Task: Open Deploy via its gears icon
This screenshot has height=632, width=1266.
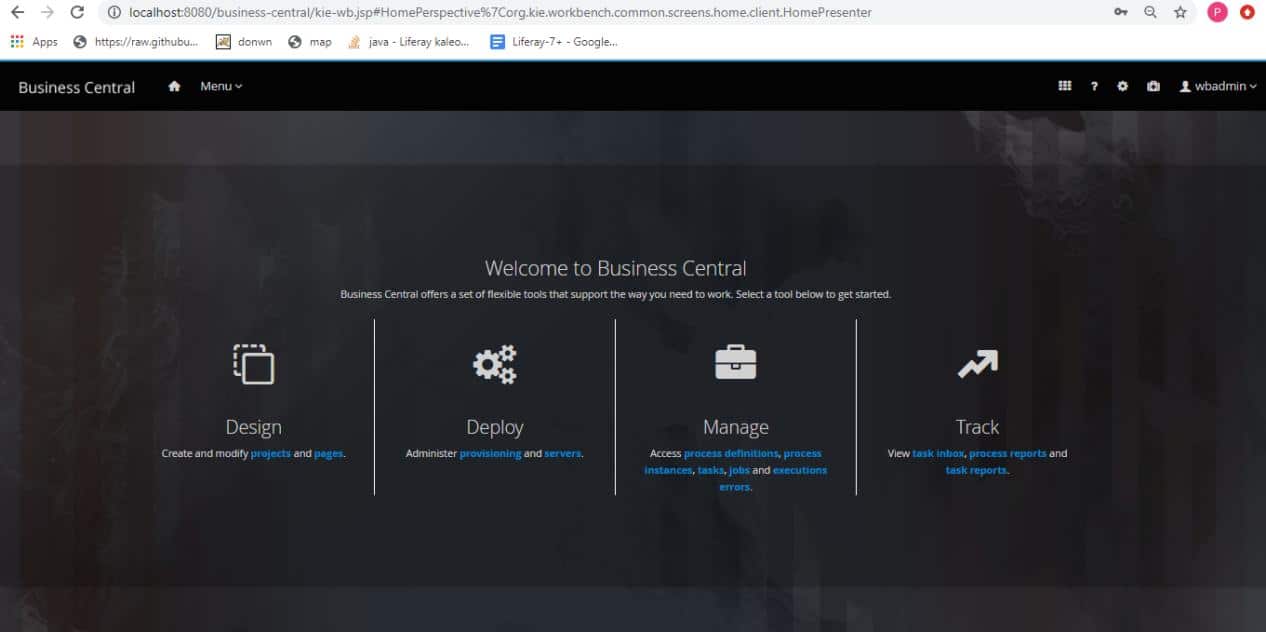Action: coord(495,364)
